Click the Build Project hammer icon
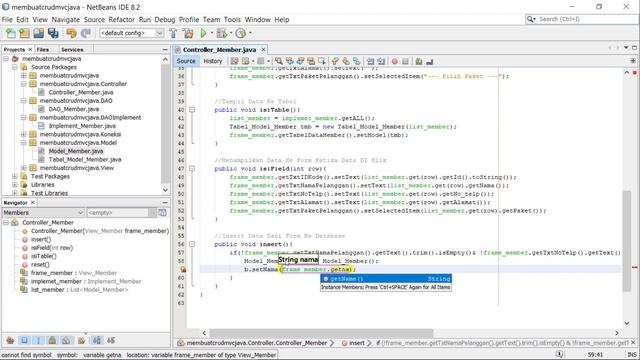The height and width of the screenshot is (360, 640). click(x=173, y=33)
